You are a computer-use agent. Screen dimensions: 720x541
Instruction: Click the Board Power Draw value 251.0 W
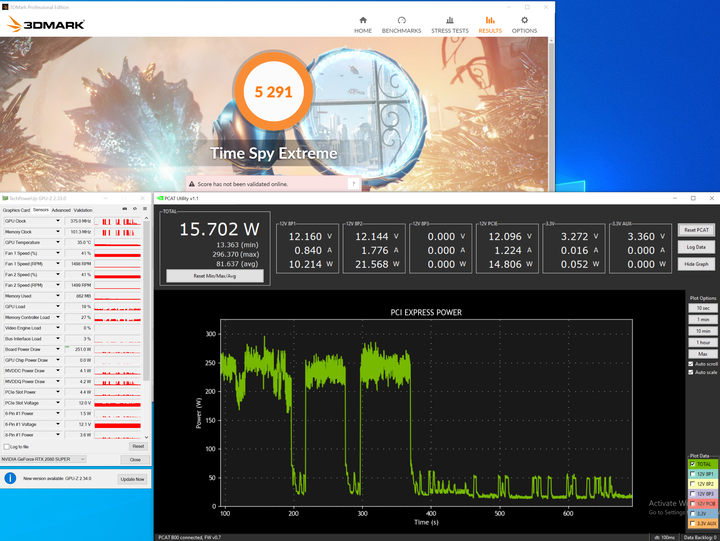click(79, 349)
